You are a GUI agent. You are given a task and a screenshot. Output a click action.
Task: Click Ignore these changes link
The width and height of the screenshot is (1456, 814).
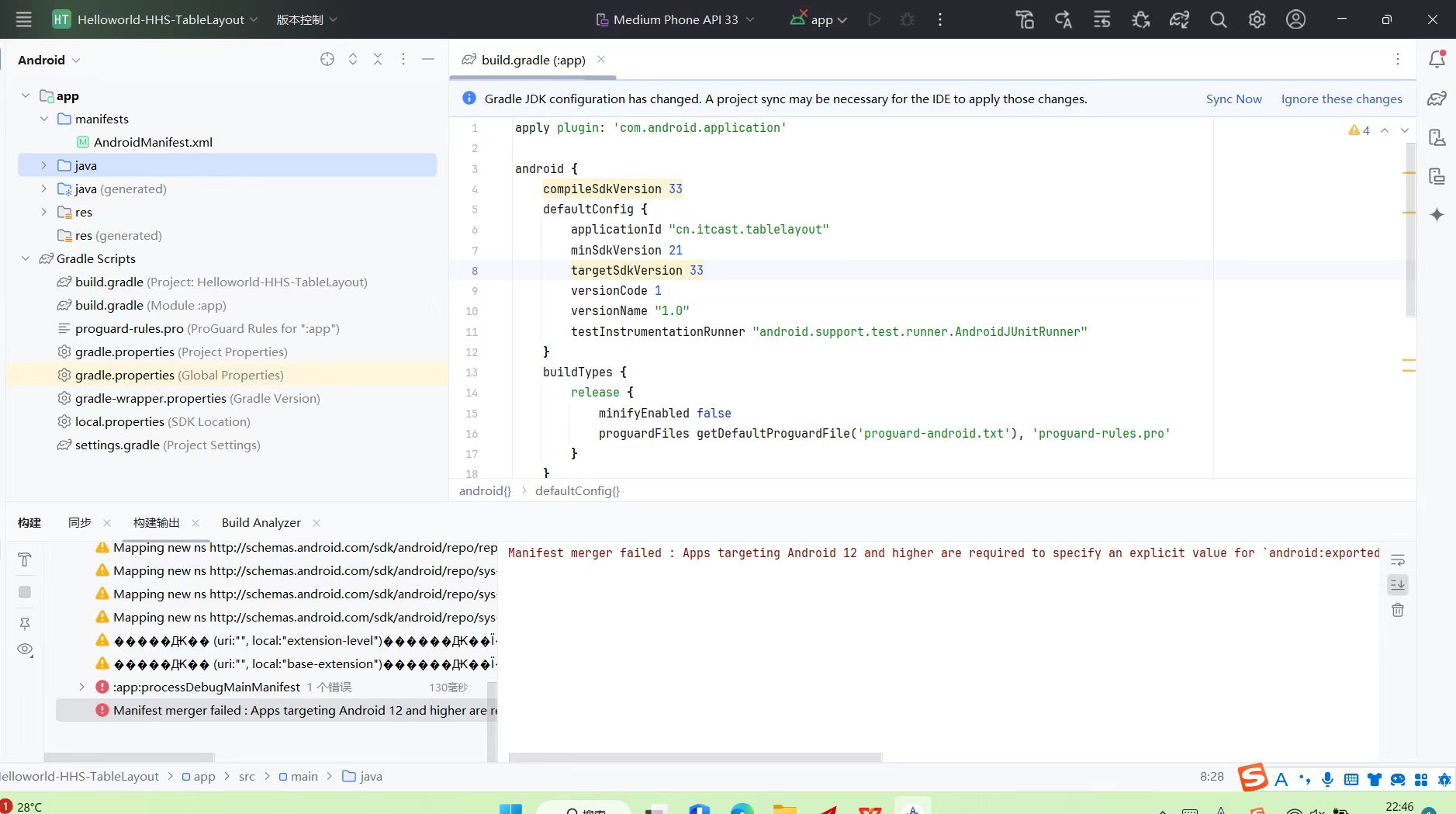pos(1341,99)
